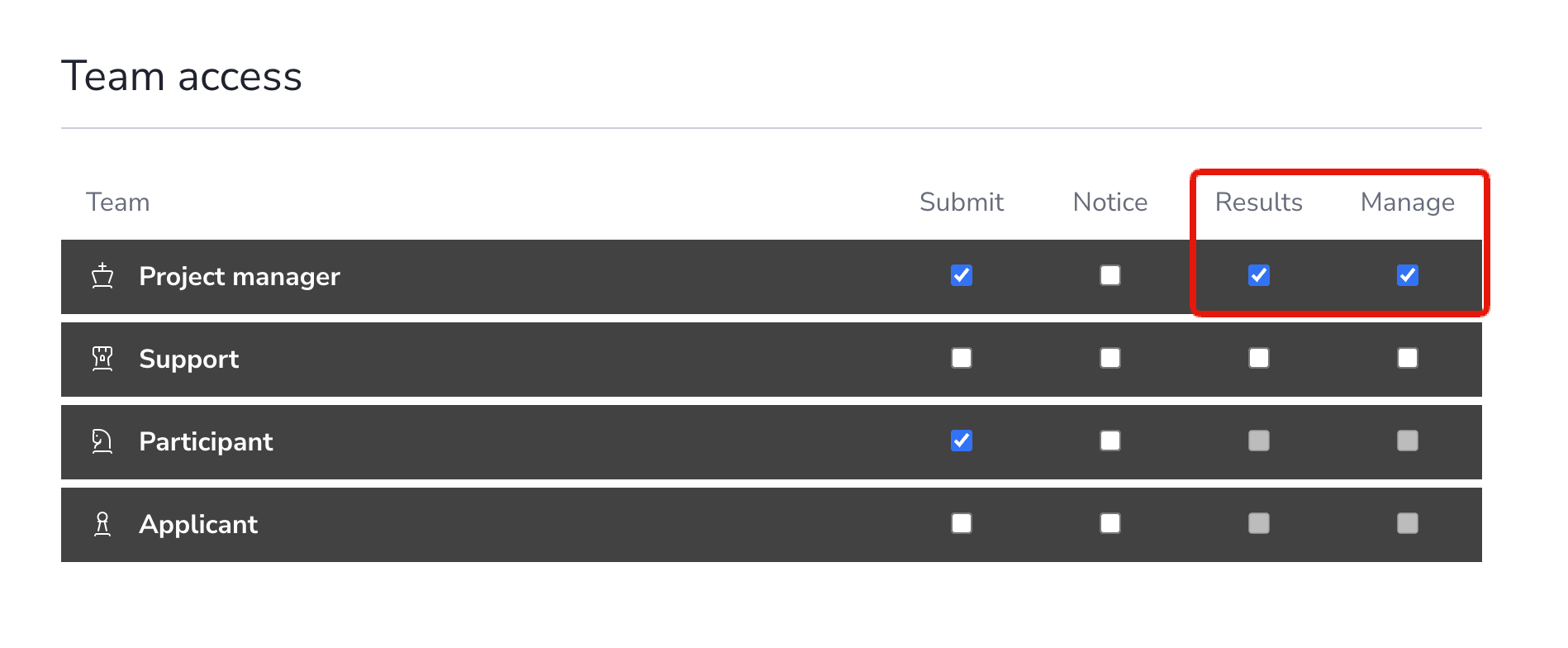The image size is (1568, 648).
Task: Tick Notice checkbox for Applicant
Action: click(1110, 523)
